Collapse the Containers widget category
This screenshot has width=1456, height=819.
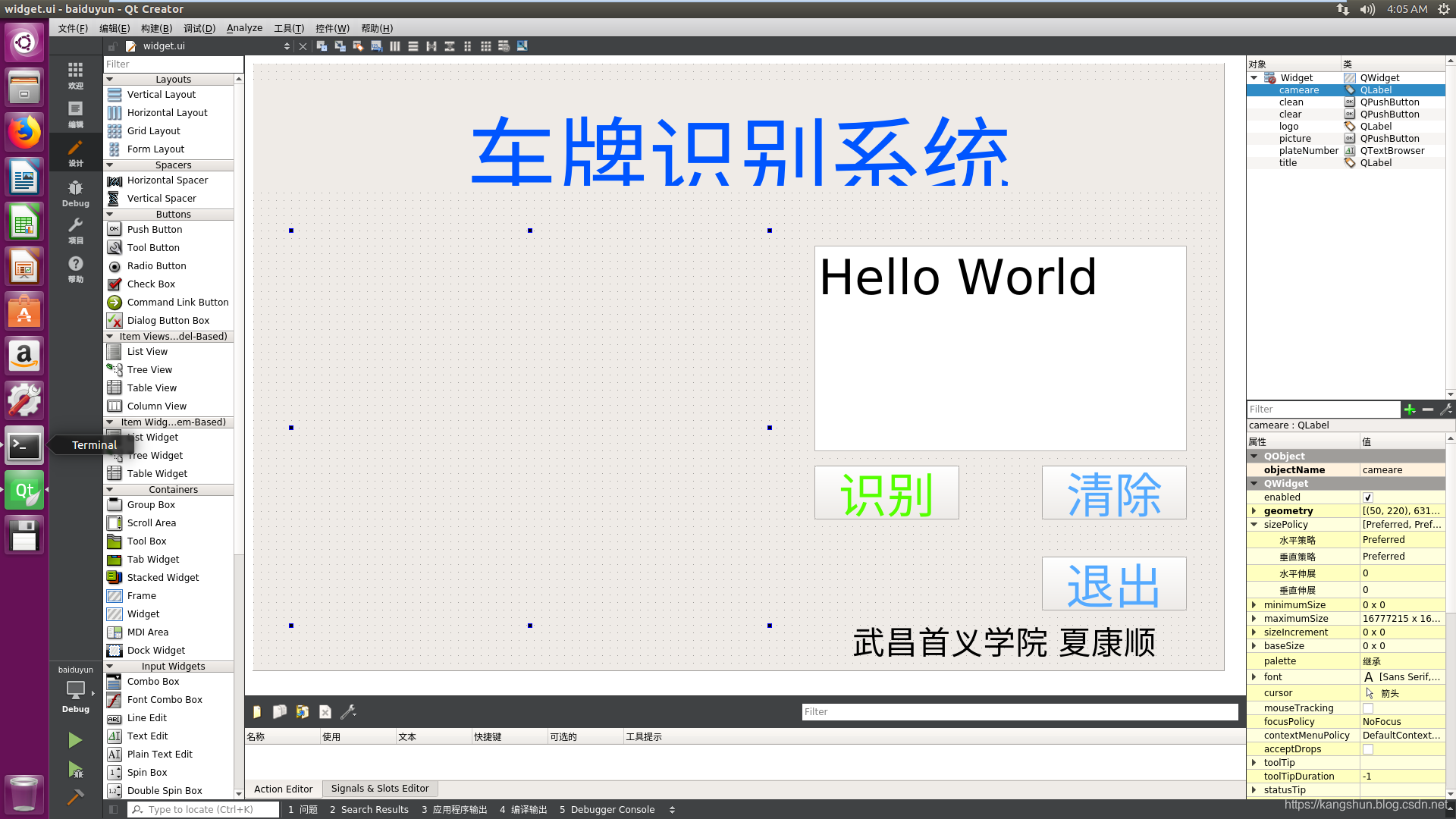110,490
